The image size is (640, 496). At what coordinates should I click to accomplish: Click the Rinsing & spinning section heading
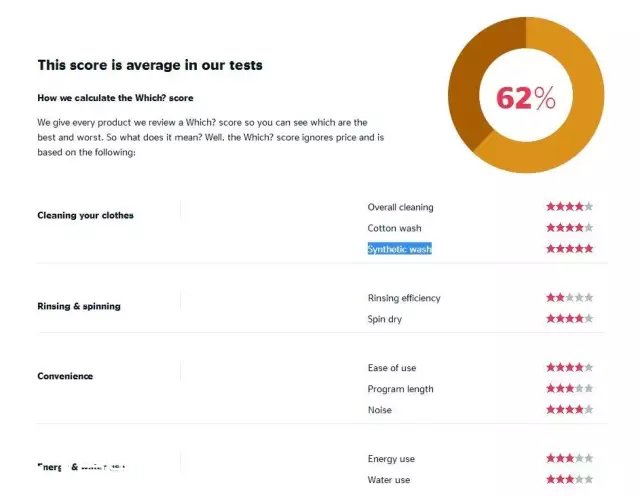coord(79,306)
